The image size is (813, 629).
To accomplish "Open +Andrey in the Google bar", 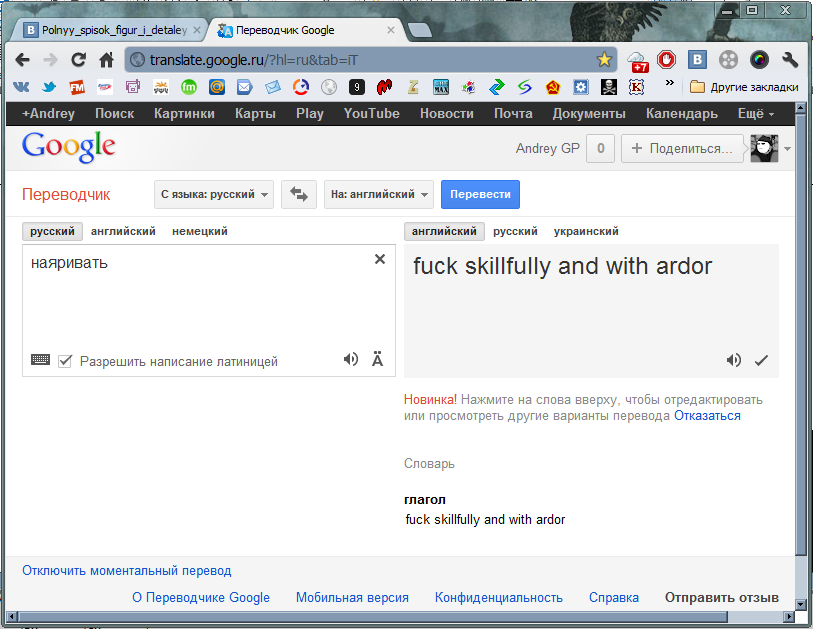I will pos(48,114).
